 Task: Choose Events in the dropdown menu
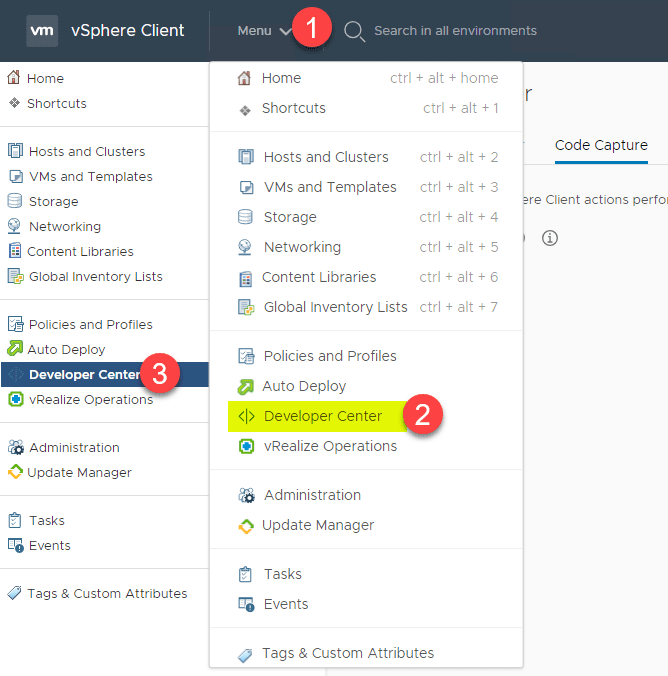(x=367, y=604)
